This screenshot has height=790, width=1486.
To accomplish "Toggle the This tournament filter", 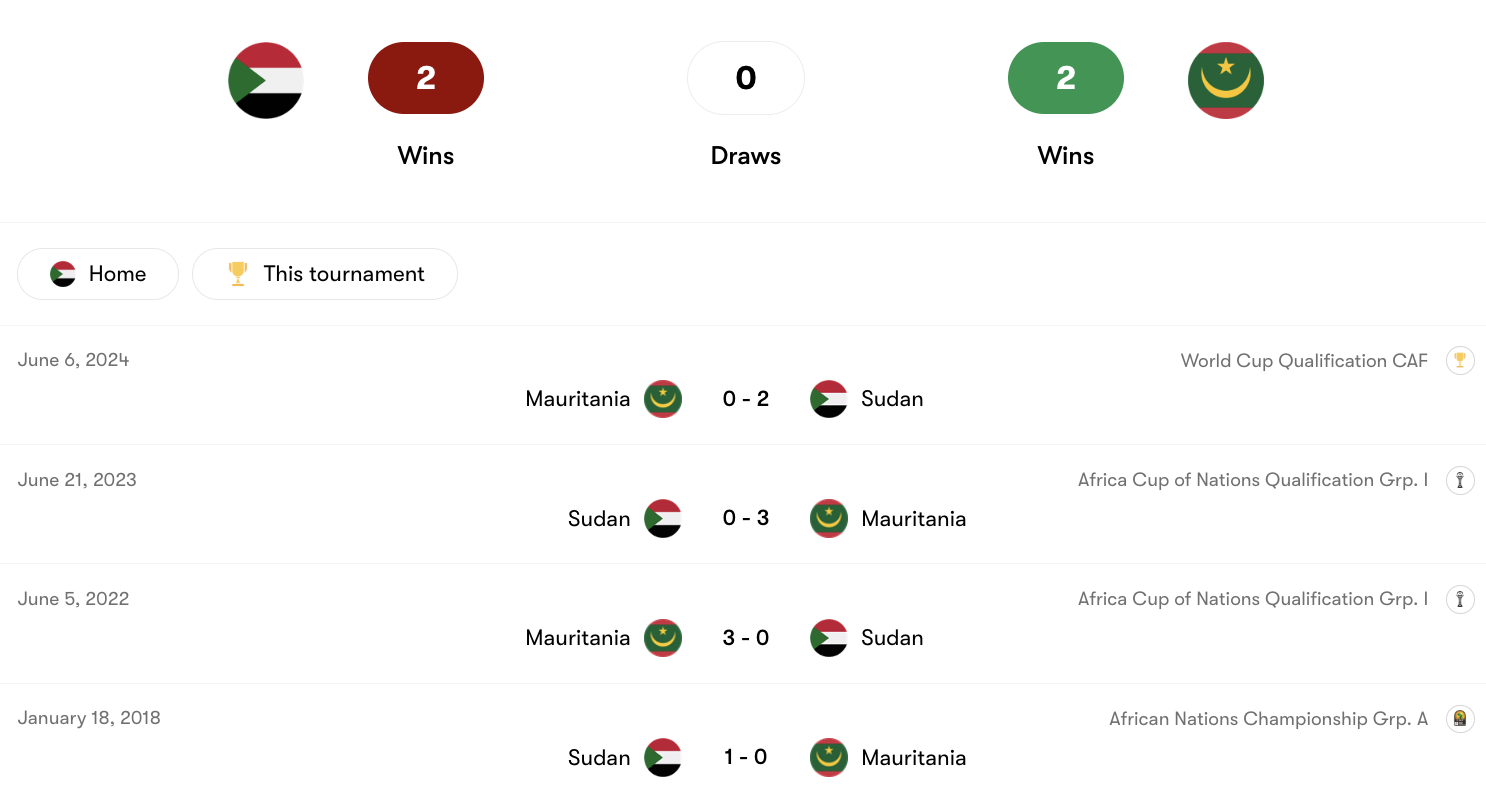I will point(325,274).
